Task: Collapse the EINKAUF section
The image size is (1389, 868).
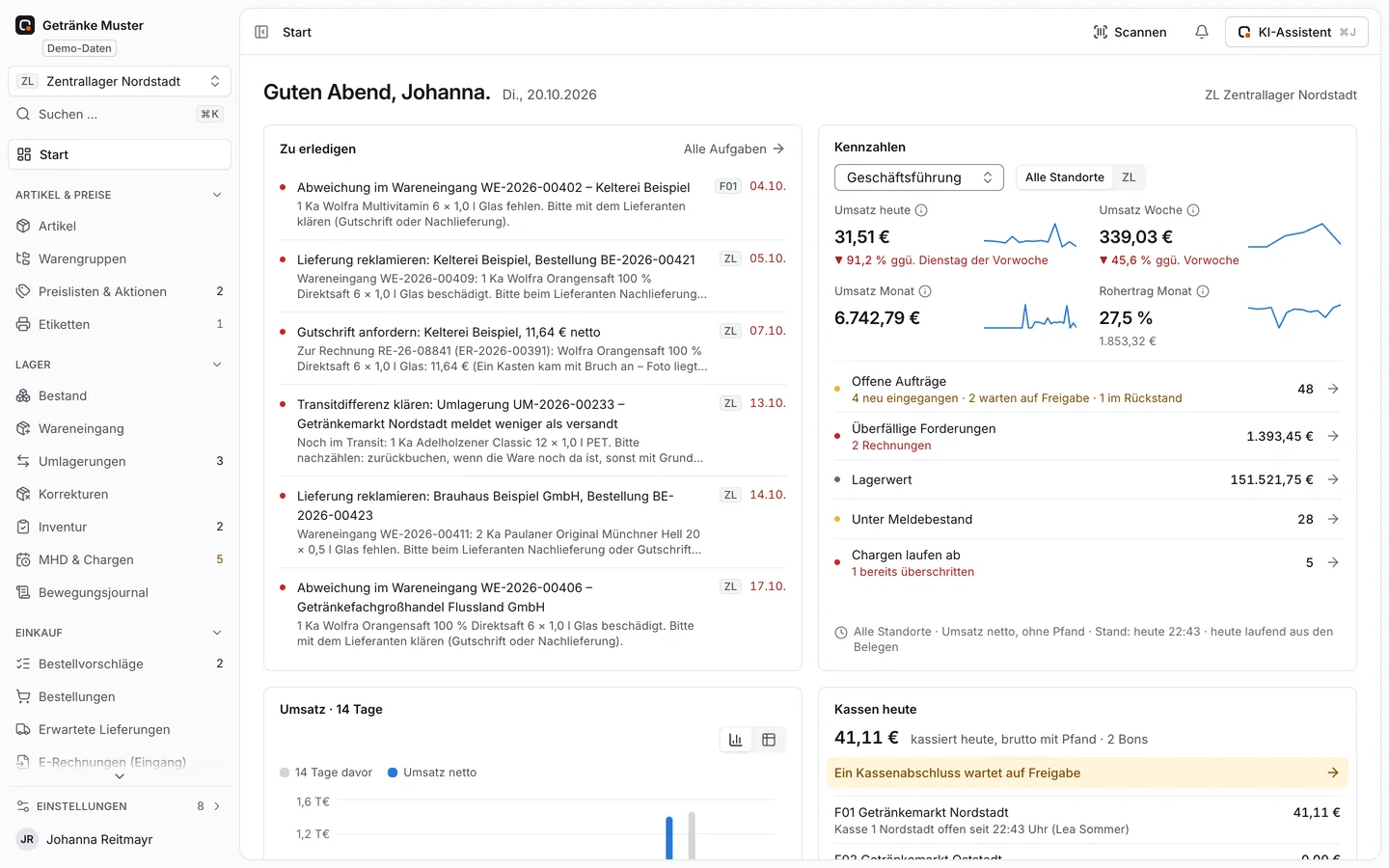Action: point(217,633)
